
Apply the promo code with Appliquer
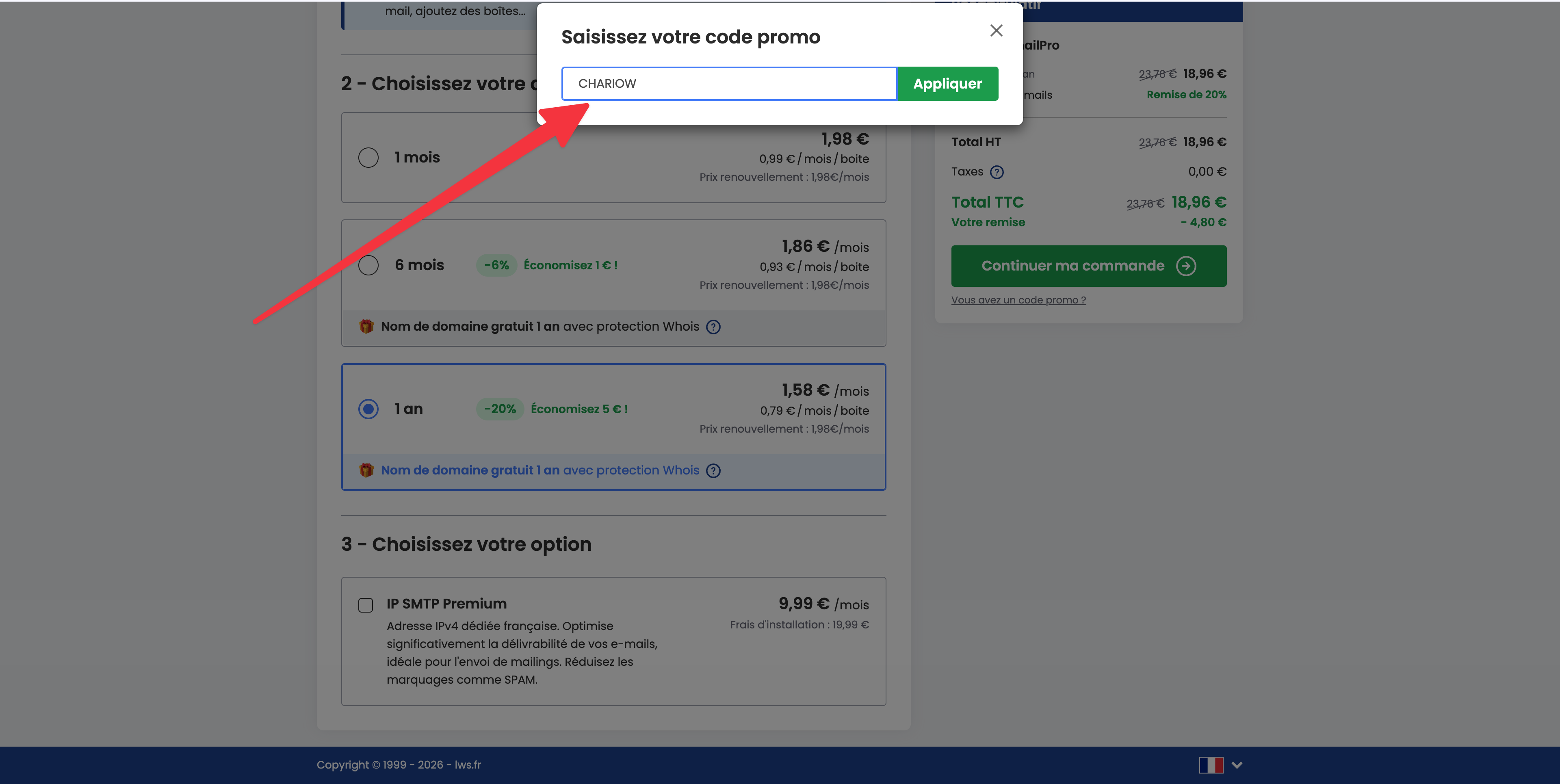[947, 84]
